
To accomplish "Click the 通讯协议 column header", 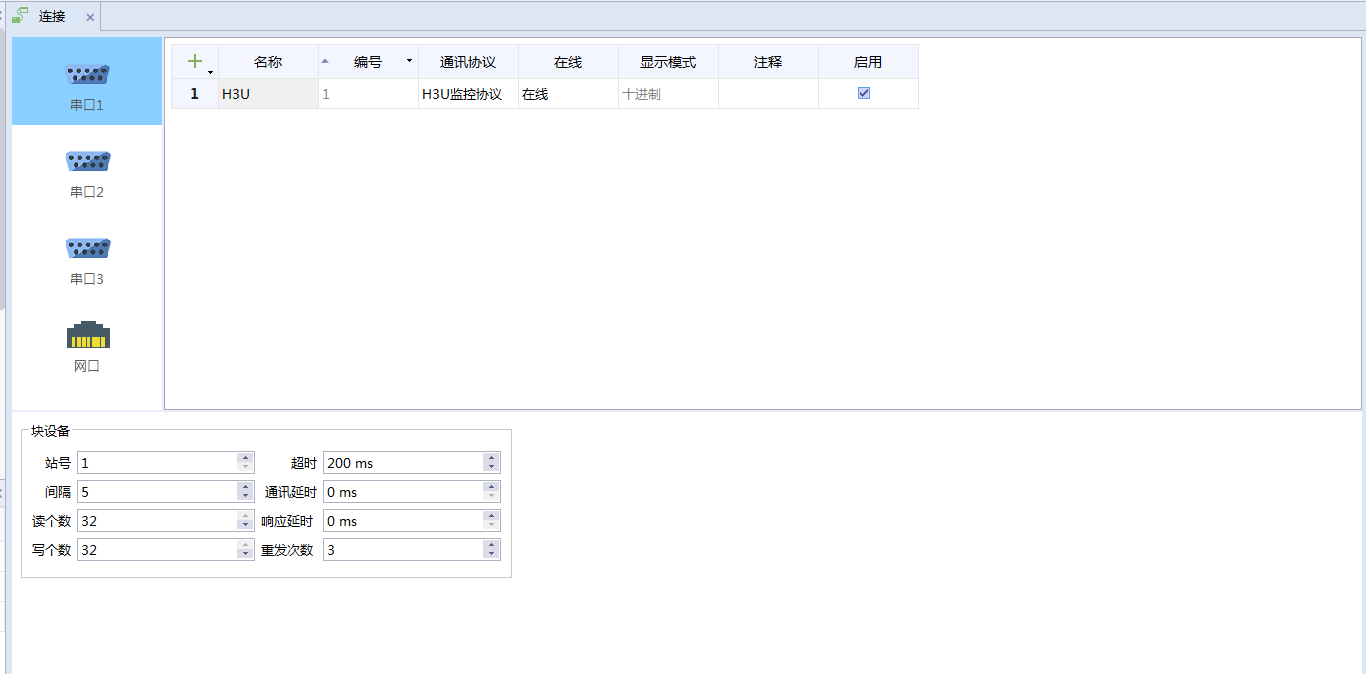I will pyautogui.click(x=468, y=62).
